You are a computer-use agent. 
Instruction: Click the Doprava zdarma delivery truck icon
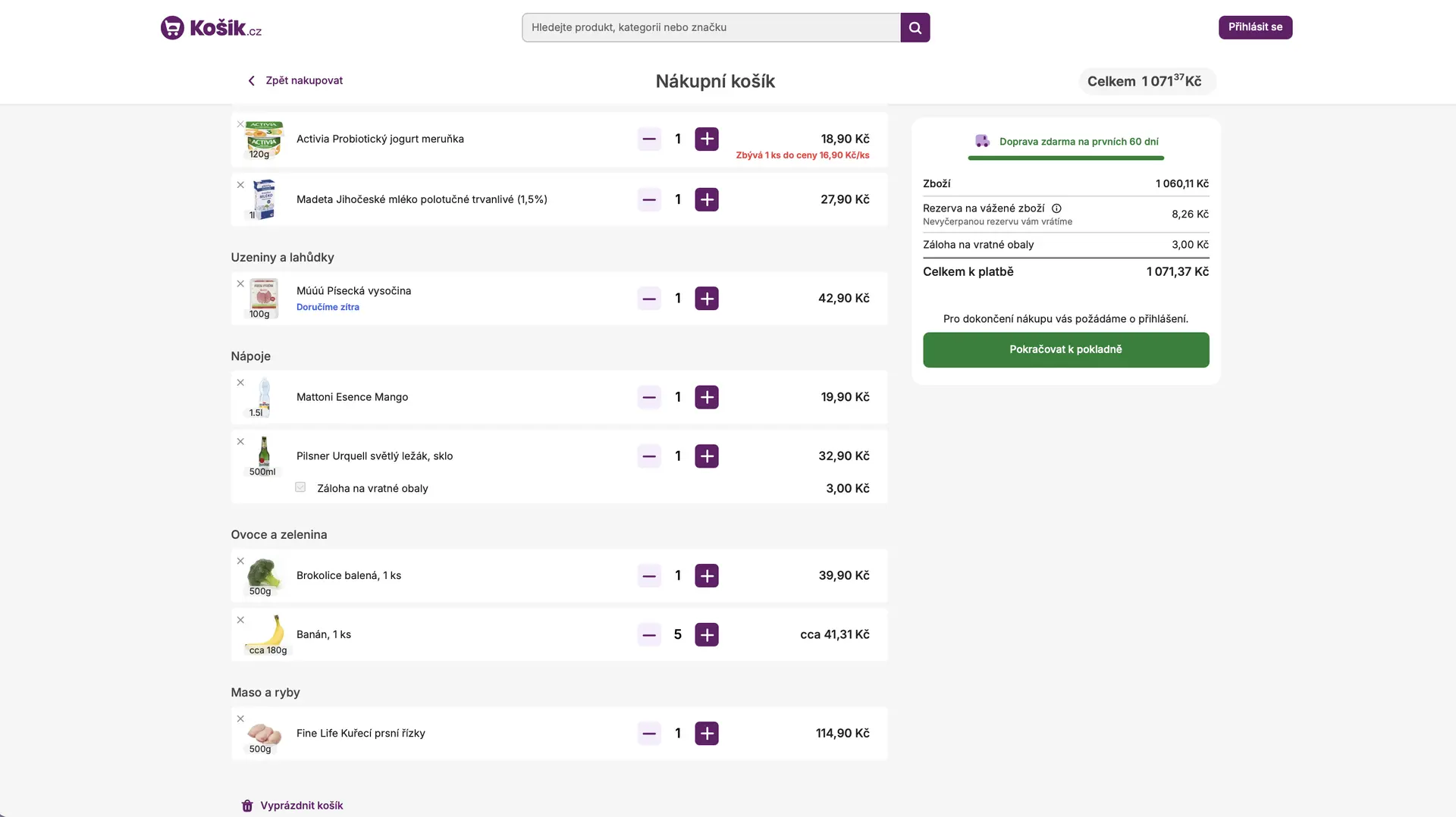click(982, 141)
